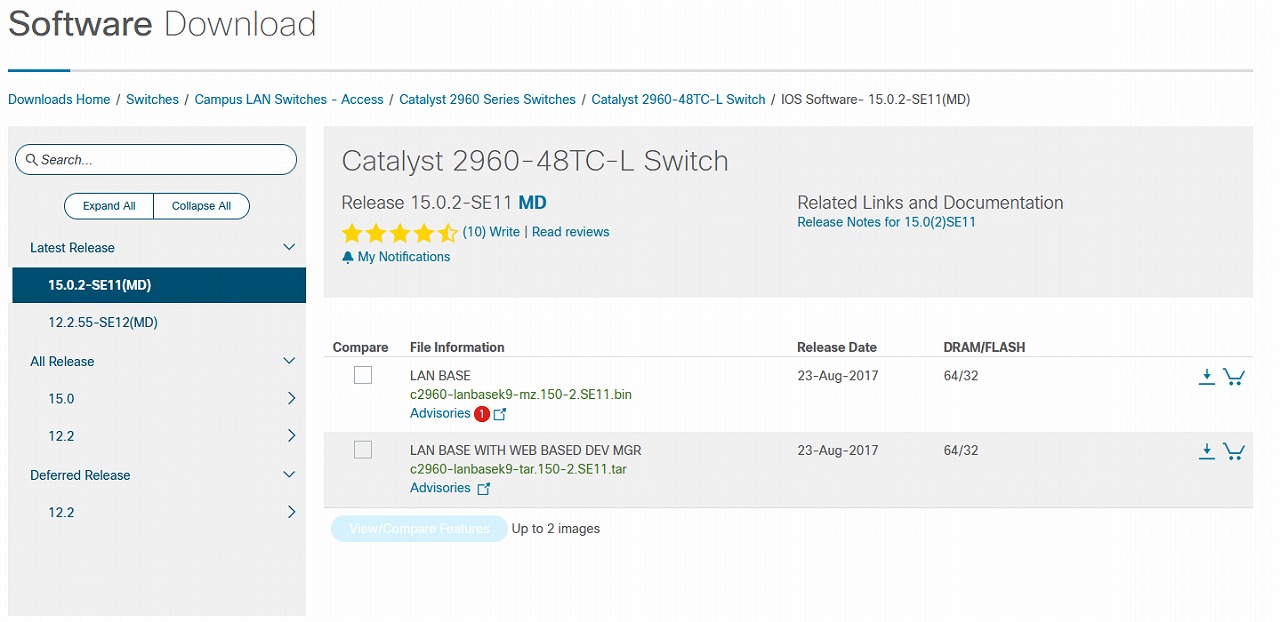Click the My Notifications bell icon
Screen dimensions: 1280x622
348,257
